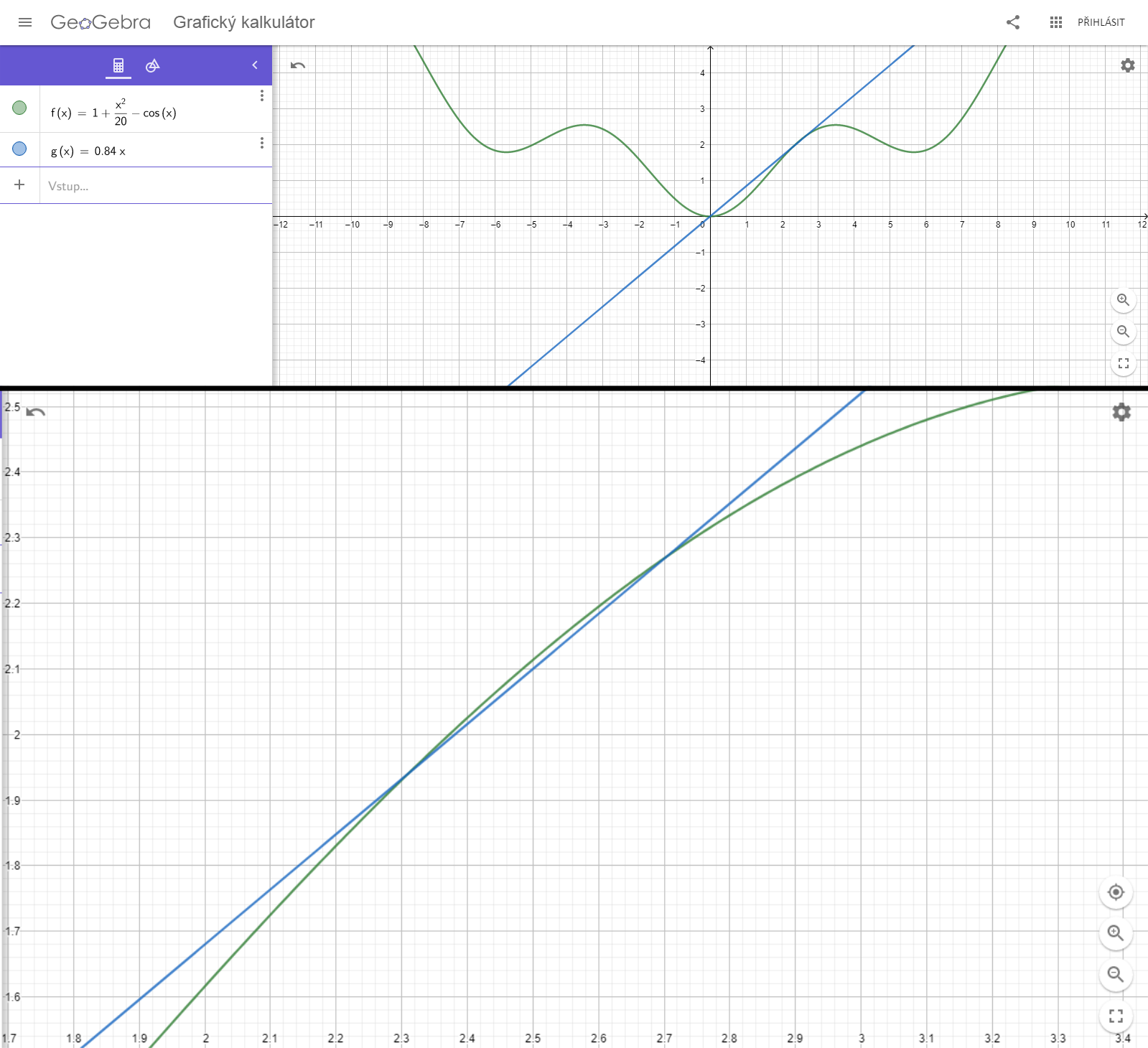
Task: Toggle visibility of function g(x)
Action: click(x=19, y=149)
